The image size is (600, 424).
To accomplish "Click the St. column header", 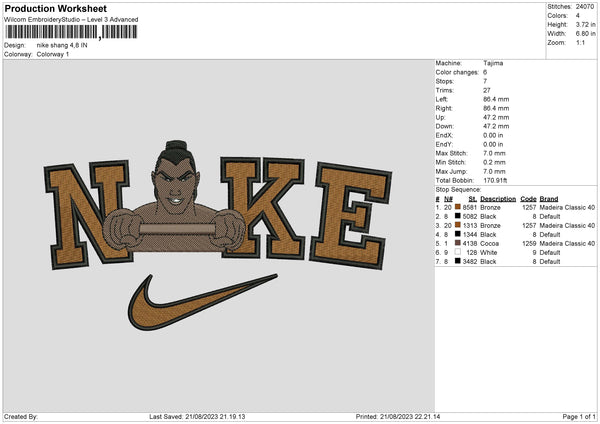I will tap(473, 199).
